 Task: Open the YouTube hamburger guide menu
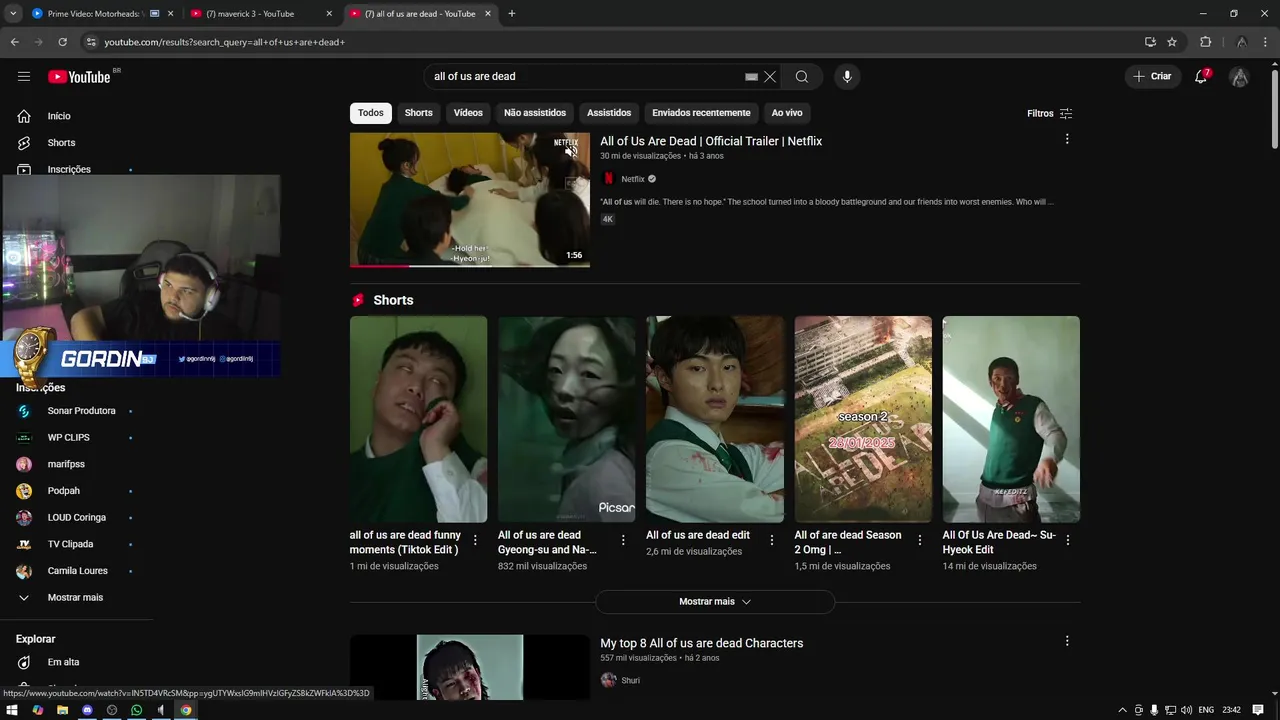[x=24, y=76]
